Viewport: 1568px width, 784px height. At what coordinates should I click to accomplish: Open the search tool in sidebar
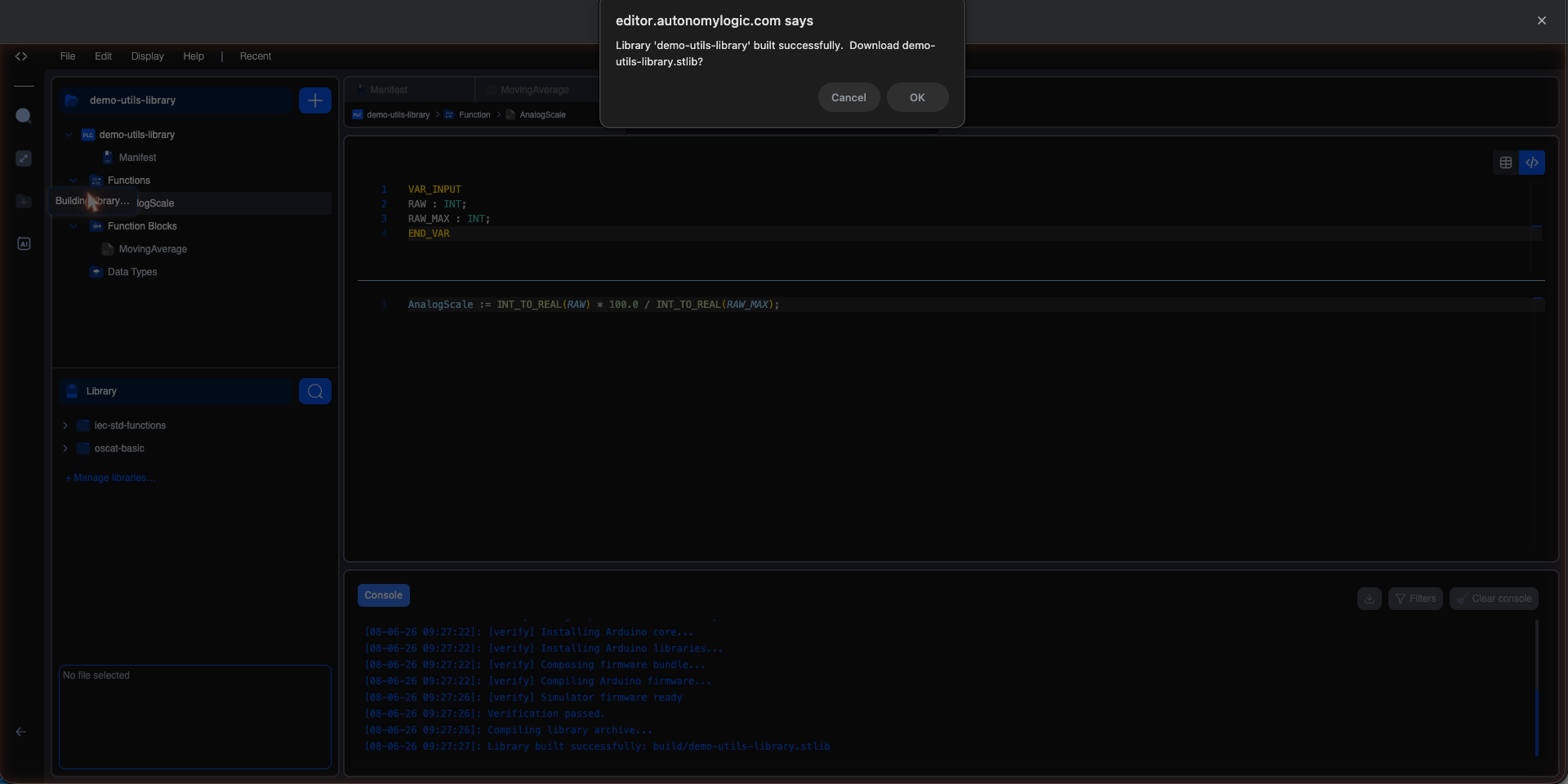pos(24,115)
